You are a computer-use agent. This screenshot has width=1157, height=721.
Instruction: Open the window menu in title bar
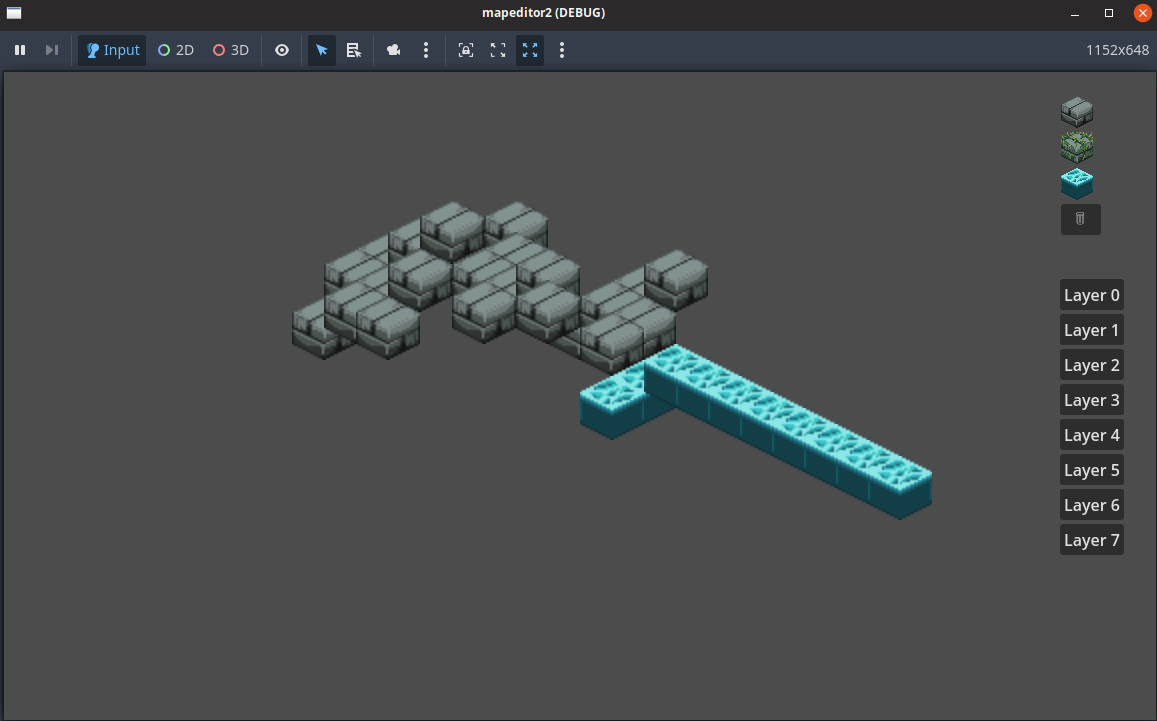[x=14, y=13]
